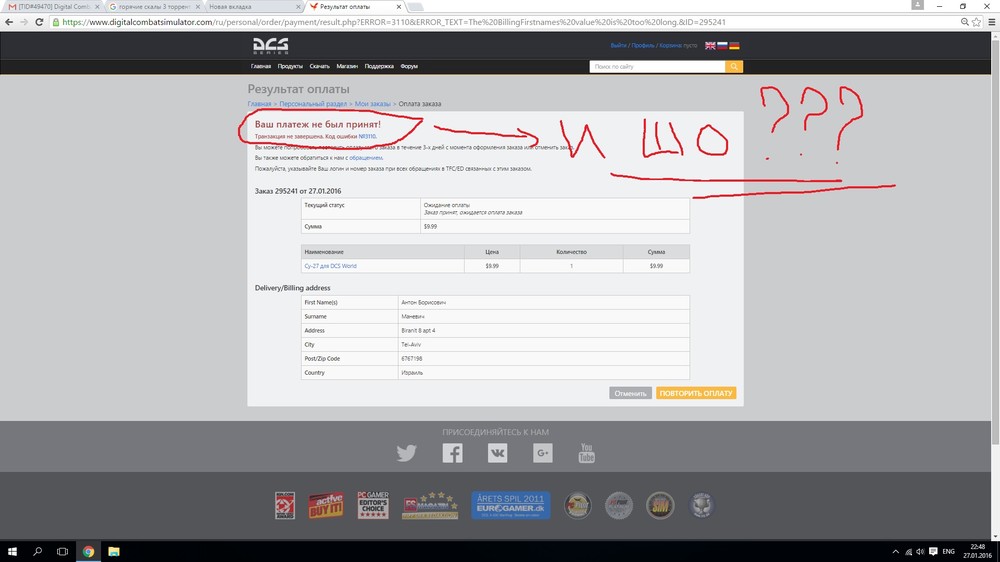Click the SIM round award badge
Image resolution: width=1000 pixels, height=562 pixels.
point(660,506)
